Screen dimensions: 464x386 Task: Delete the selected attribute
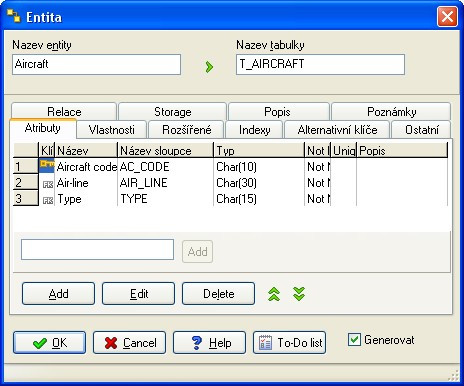(218, 293)
